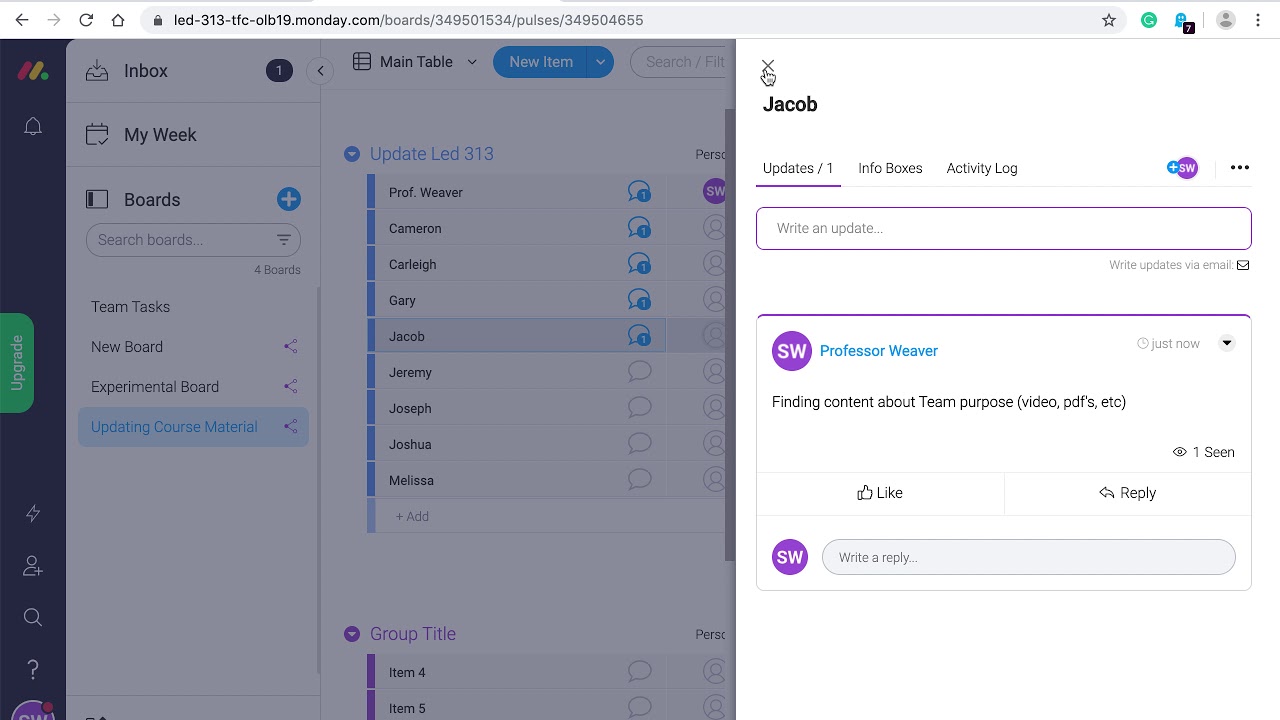The image size is (1280, 720).
Task: Like Professor Weaver's update
Action: pos(880,493)
